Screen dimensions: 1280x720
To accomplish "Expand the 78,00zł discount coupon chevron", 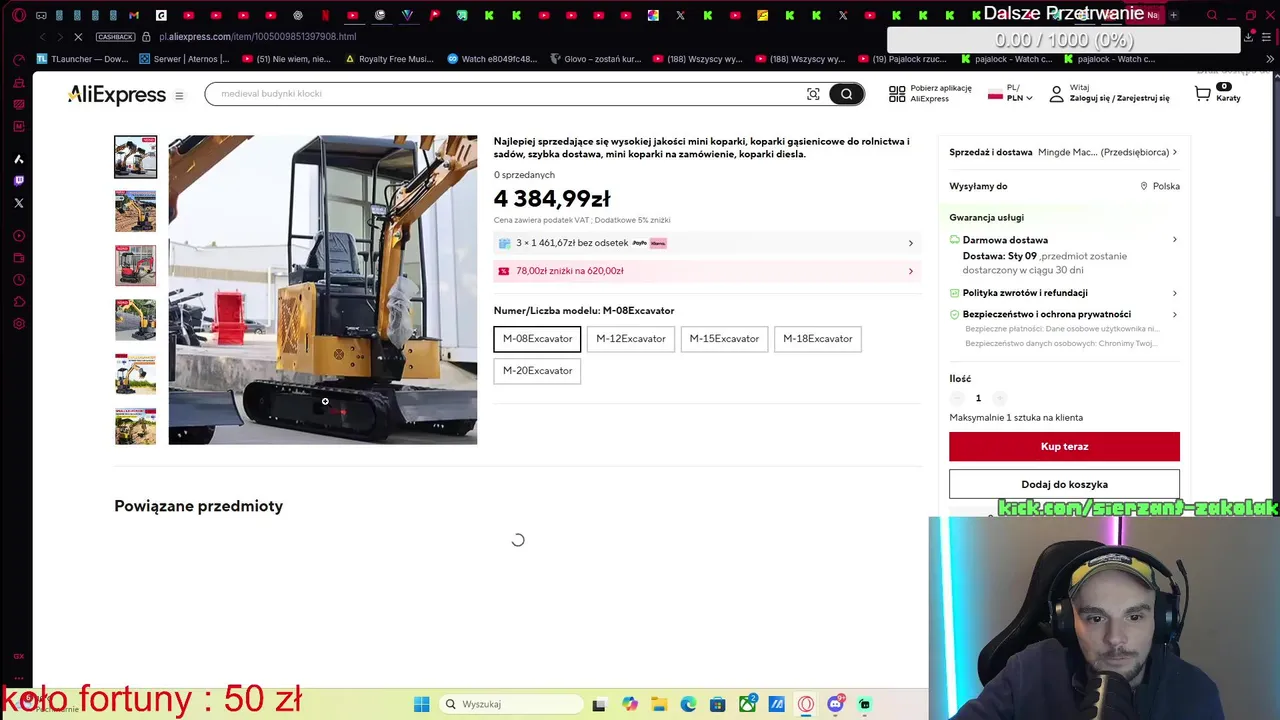I will [x=910, y=271].
